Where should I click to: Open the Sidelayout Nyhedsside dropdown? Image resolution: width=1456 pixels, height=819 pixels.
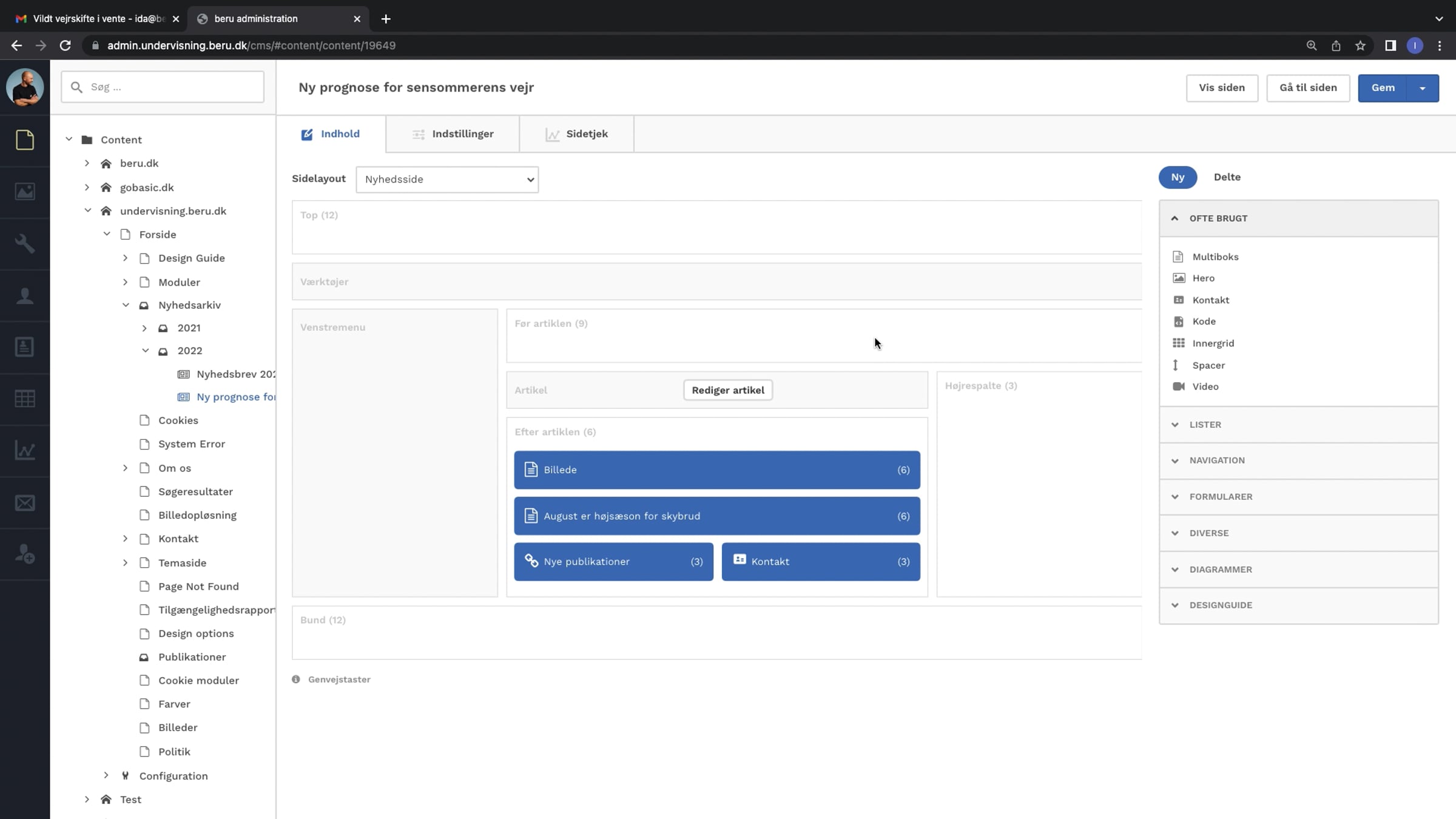pyautogui.click(x=447, y=180)
